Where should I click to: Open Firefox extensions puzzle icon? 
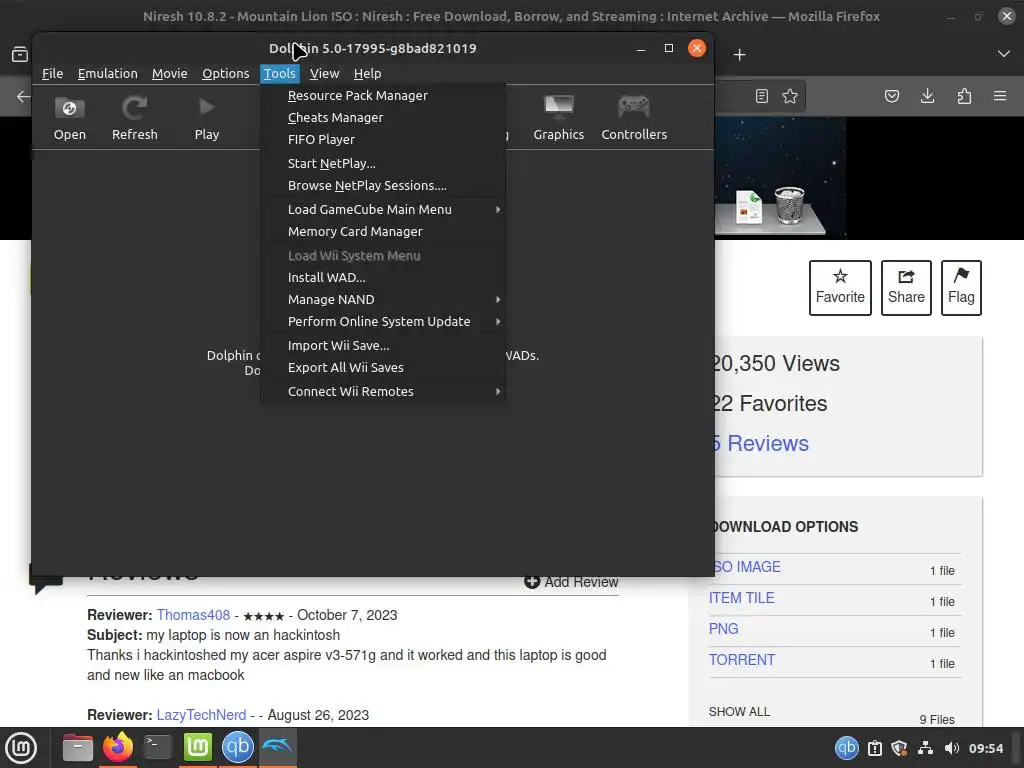click(x=964, y=96)
